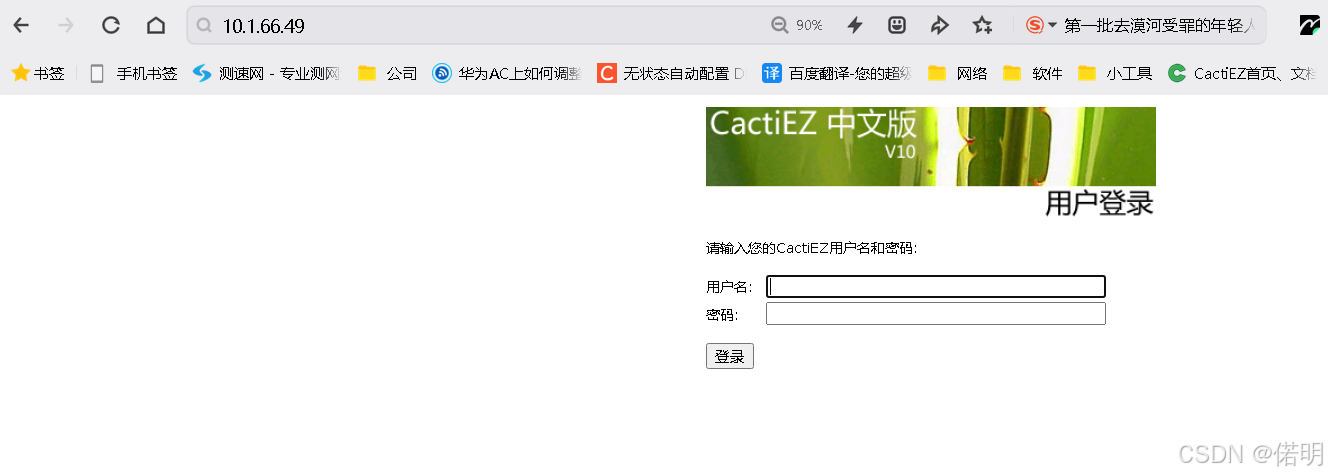This screenshot has height=476, width=1328.
Task: Open the browser home page
Action: point(156,25)
